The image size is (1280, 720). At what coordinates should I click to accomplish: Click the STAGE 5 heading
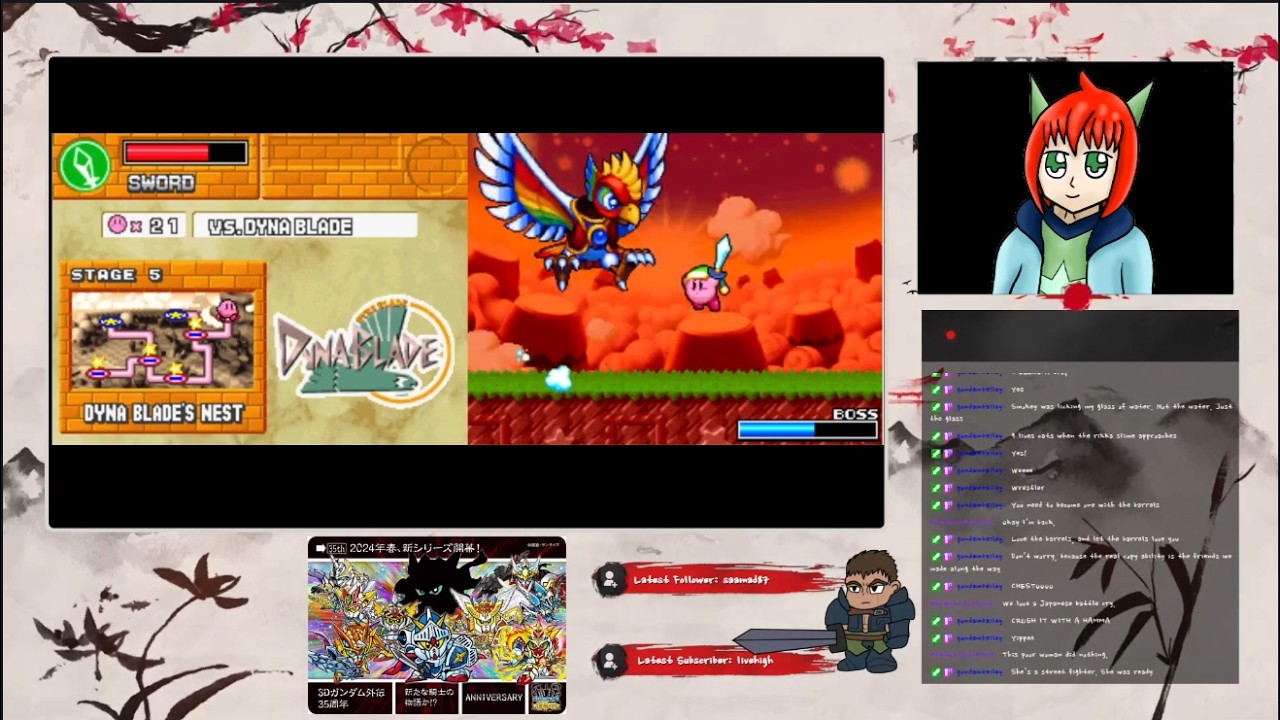(x=115, y=274)
